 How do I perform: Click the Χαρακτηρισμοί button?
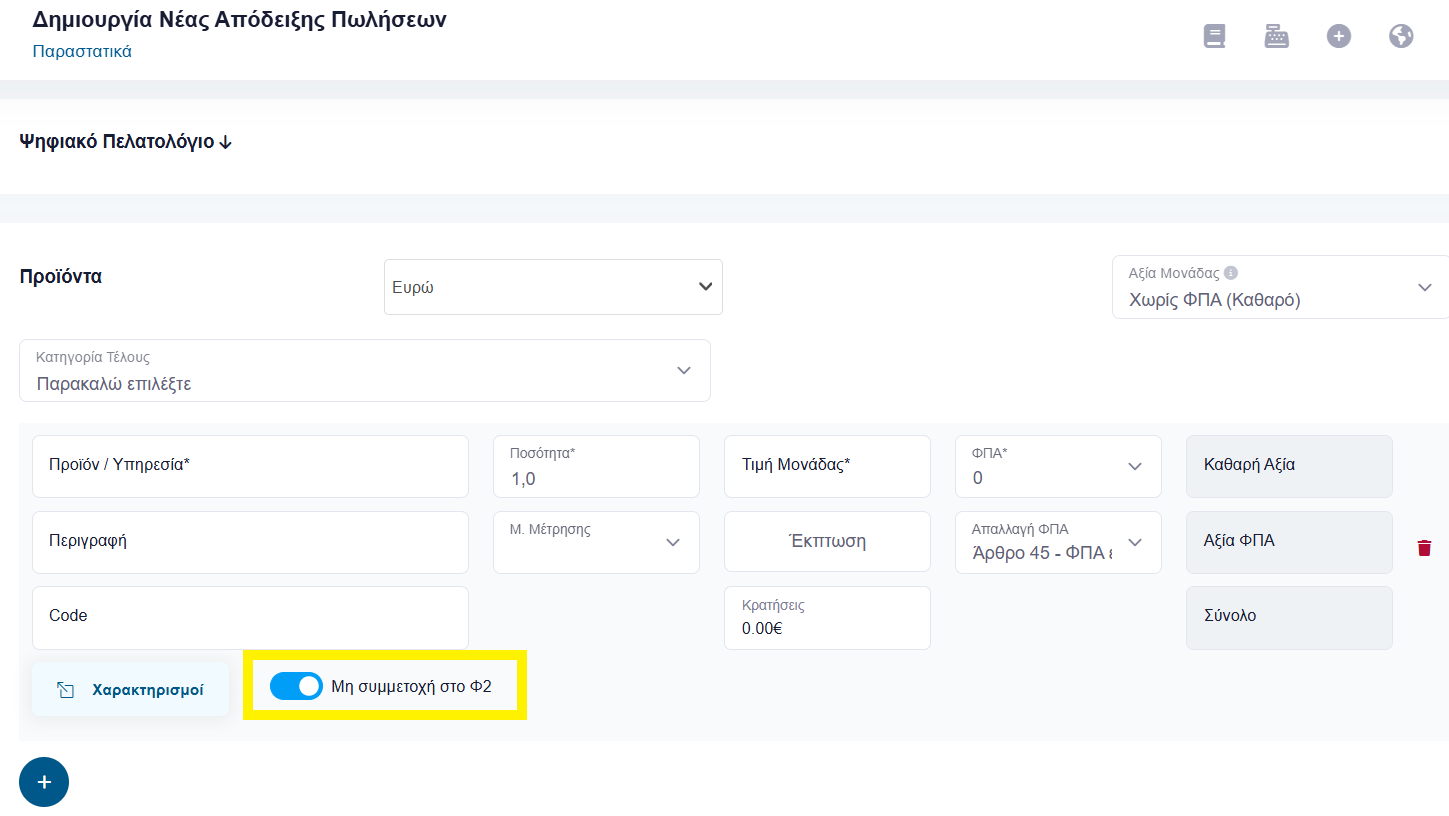point(131,690)
